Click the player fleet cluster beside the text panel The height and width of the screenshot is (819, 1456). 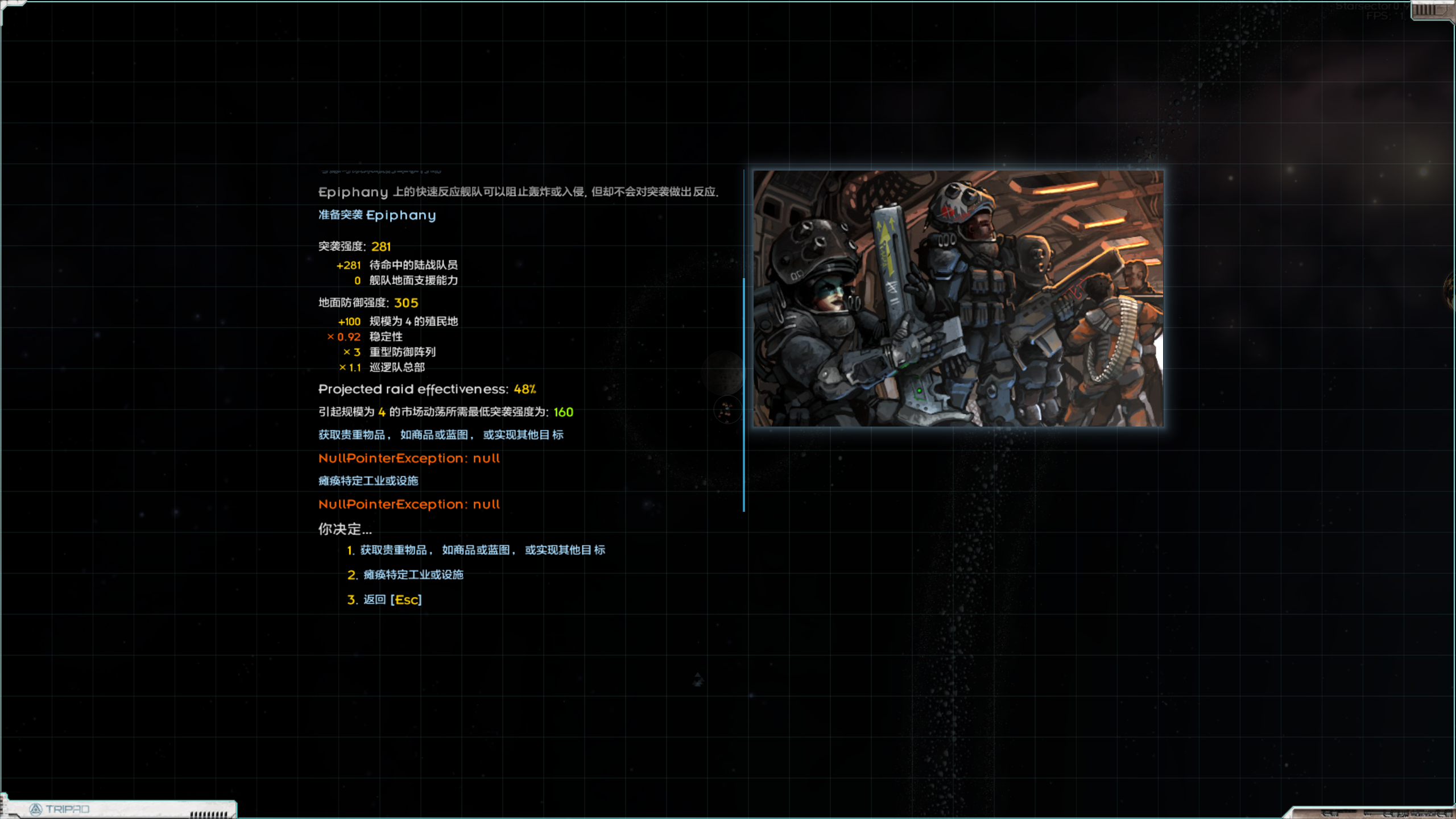(x=726, y=409)
